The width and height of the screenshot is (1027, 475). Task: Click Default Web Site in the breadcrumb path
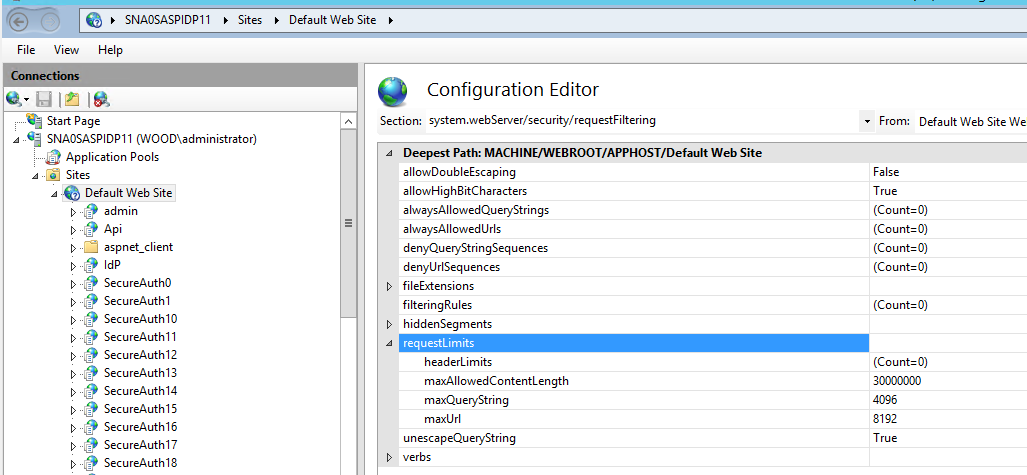coord(333,20)
